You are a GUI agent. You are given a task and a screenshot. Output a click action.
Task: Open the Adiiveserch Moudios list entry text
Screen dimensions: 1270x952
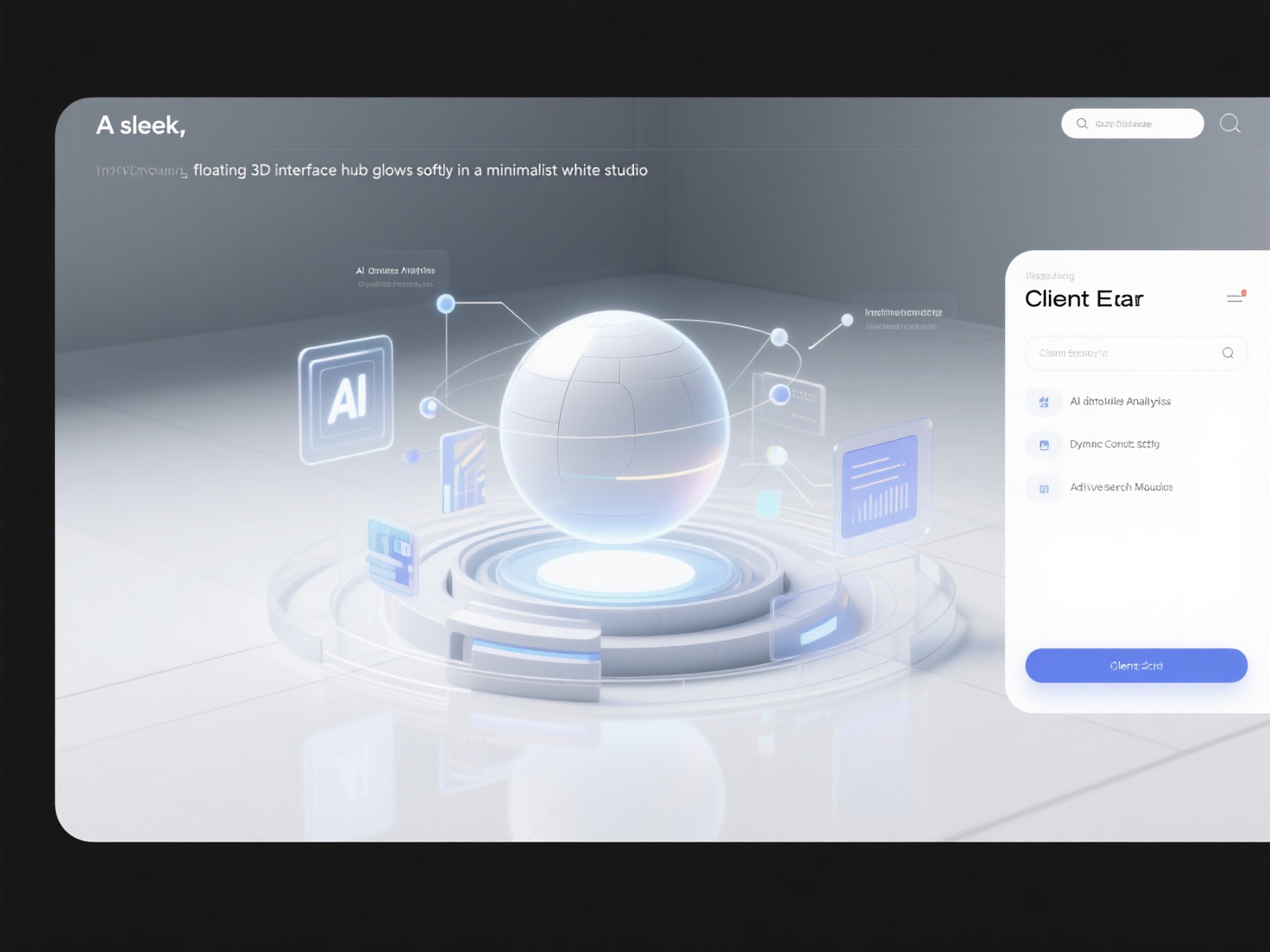pyautogui.click(x=1121, y=488)
